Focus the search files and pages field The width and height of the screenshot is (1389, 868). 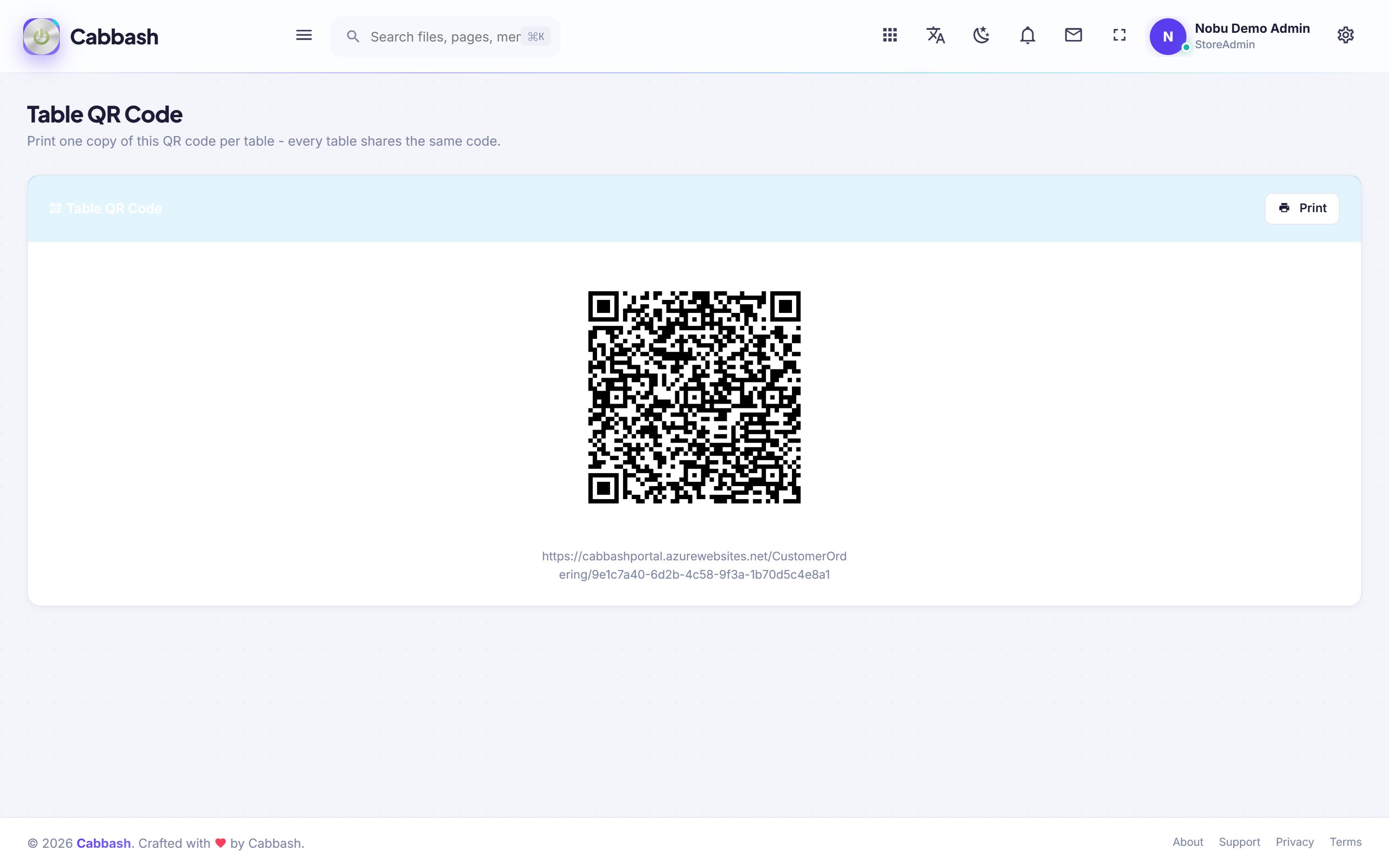pos(445,37)
